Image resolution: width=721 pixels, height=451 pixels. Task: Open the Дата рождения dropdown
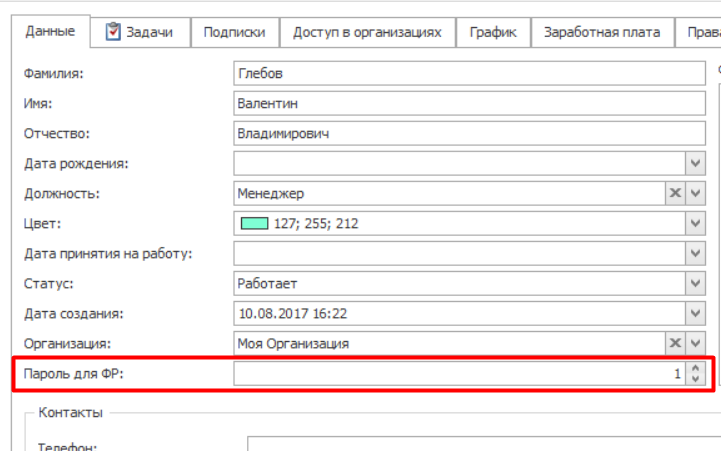point(696,163)
